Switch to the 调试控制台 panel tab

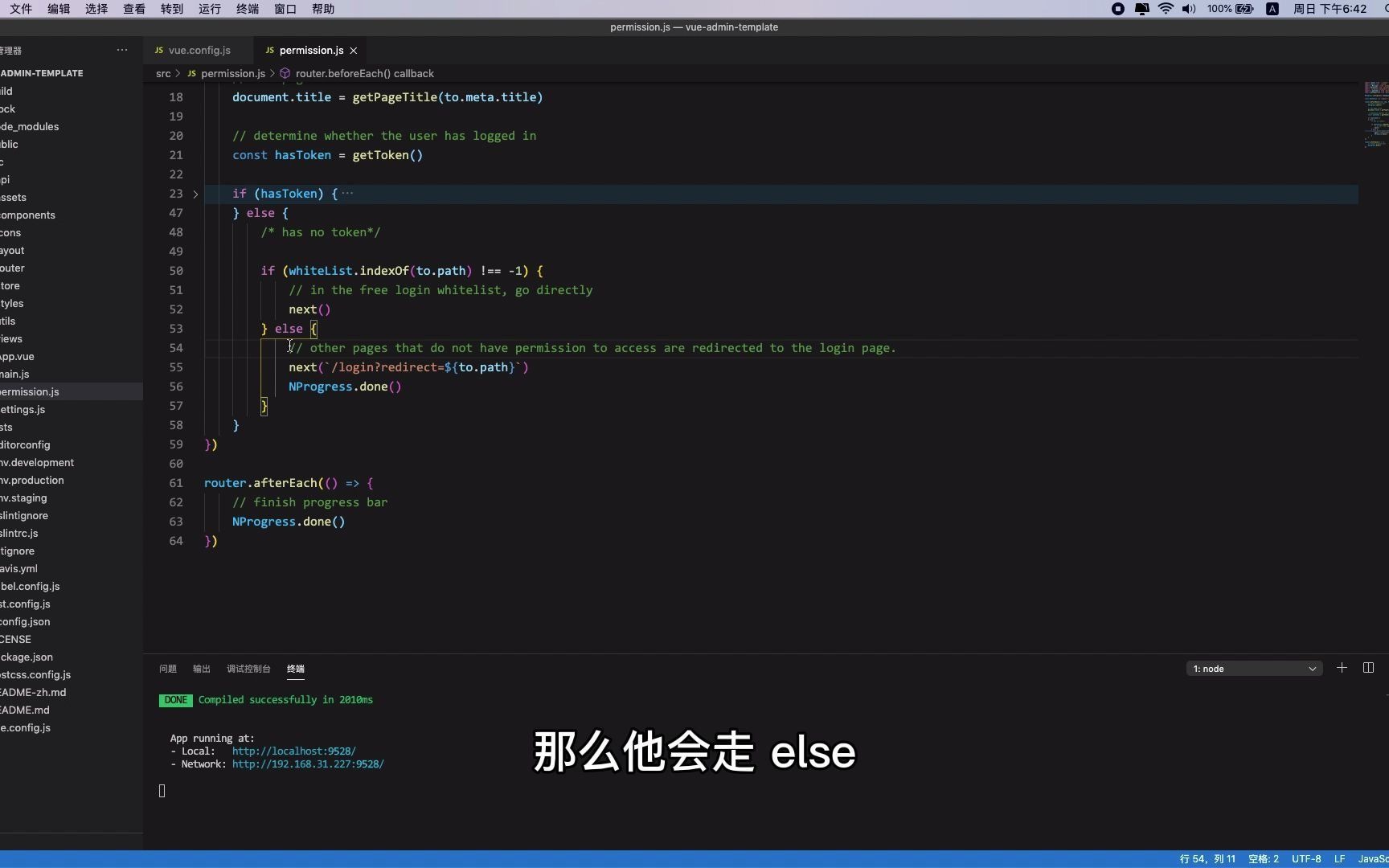[x=248, y=669]
